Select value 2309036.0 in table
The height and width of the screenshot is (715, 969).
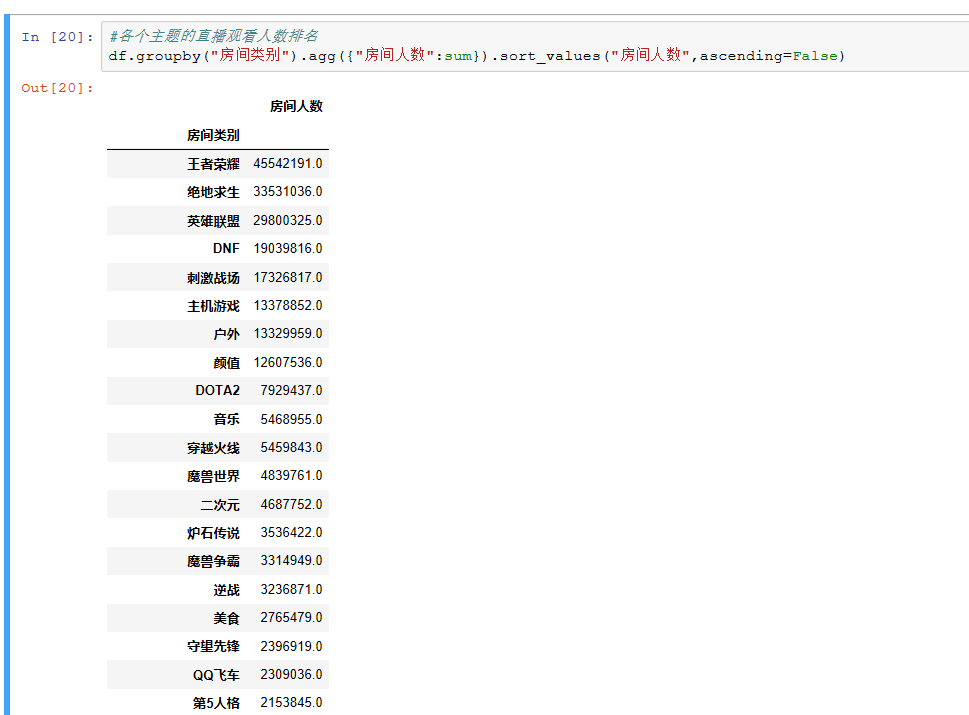(x=292, y=674)
